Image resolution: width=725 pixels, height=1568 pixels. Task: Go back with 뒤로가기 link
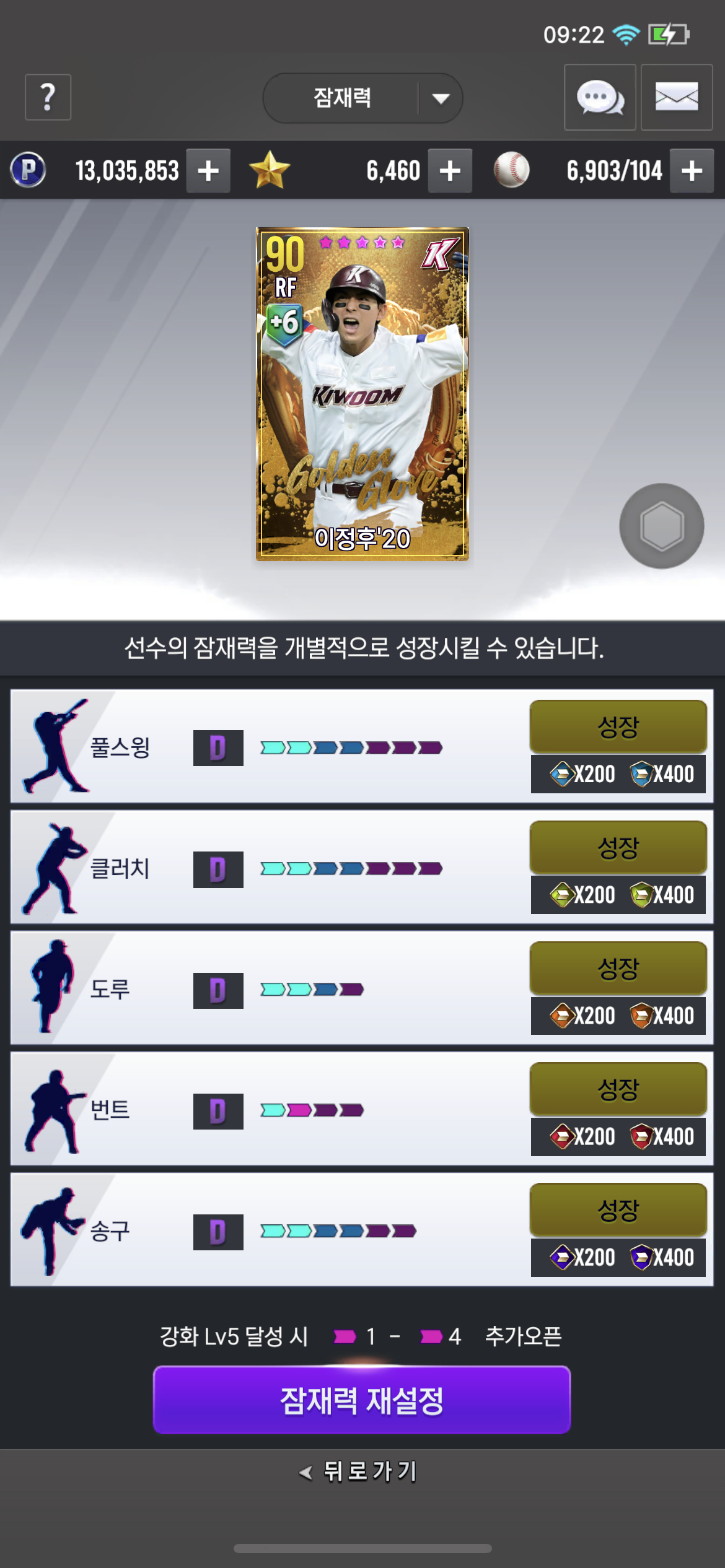(359, 1471)
